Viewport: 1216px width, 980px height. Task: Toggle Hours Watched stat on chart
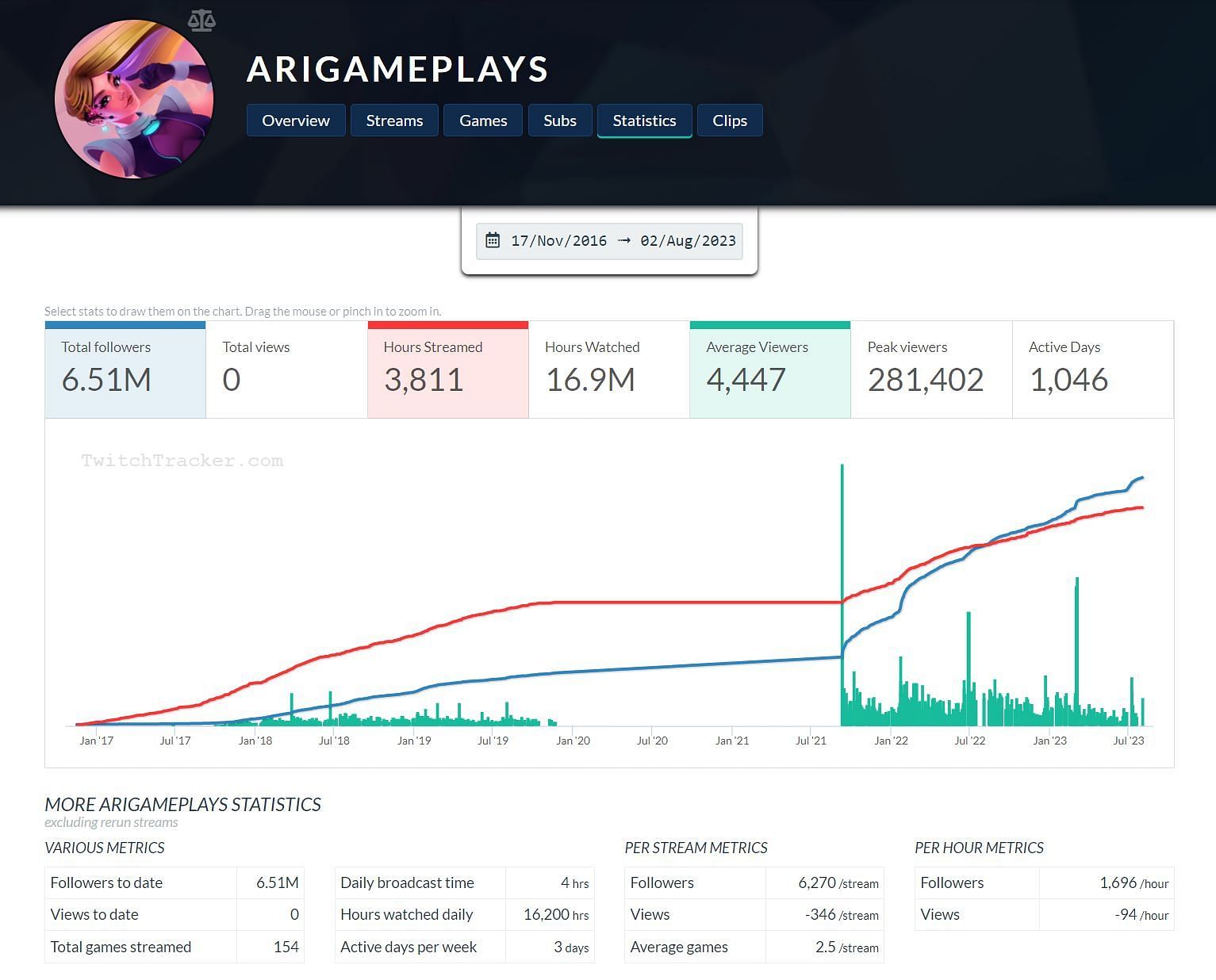pyautogui.click(x=609, y=369)
